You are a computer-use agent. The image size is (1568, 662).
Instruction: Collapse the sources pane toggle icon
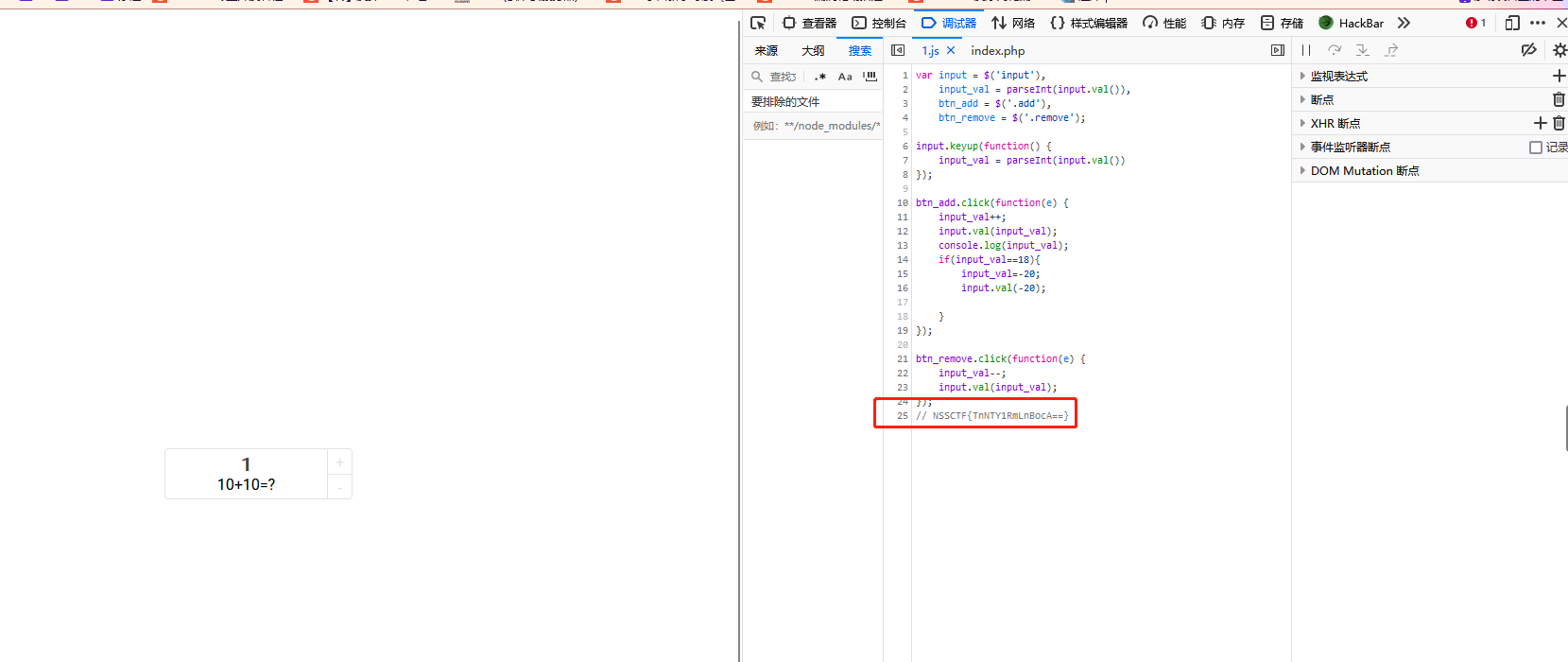point(898,50)
